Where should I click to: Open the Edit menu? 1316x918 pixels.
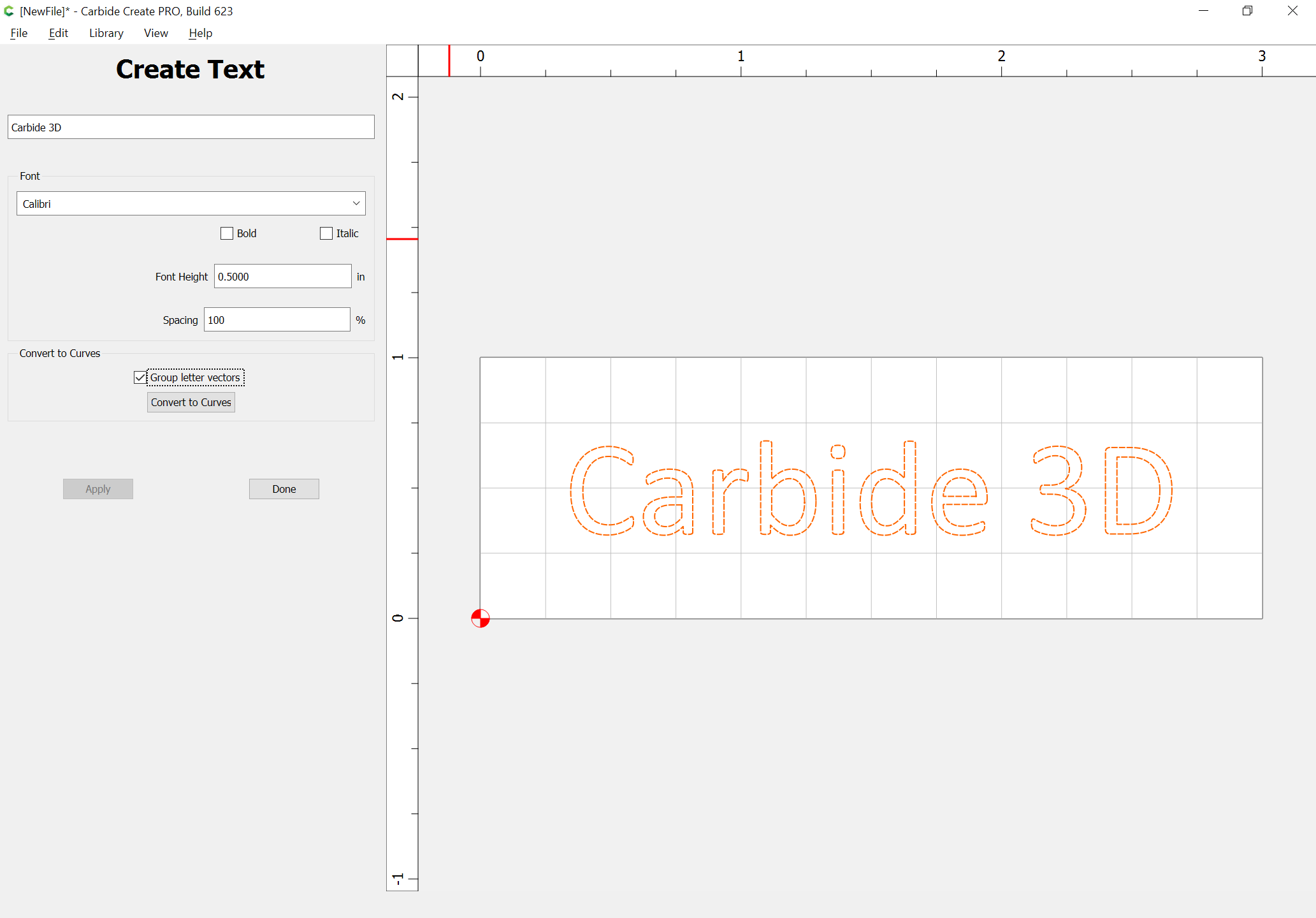58,33
